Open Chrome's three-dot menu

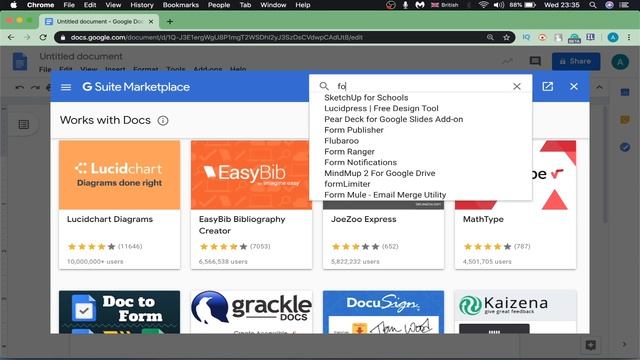[629, 37]
